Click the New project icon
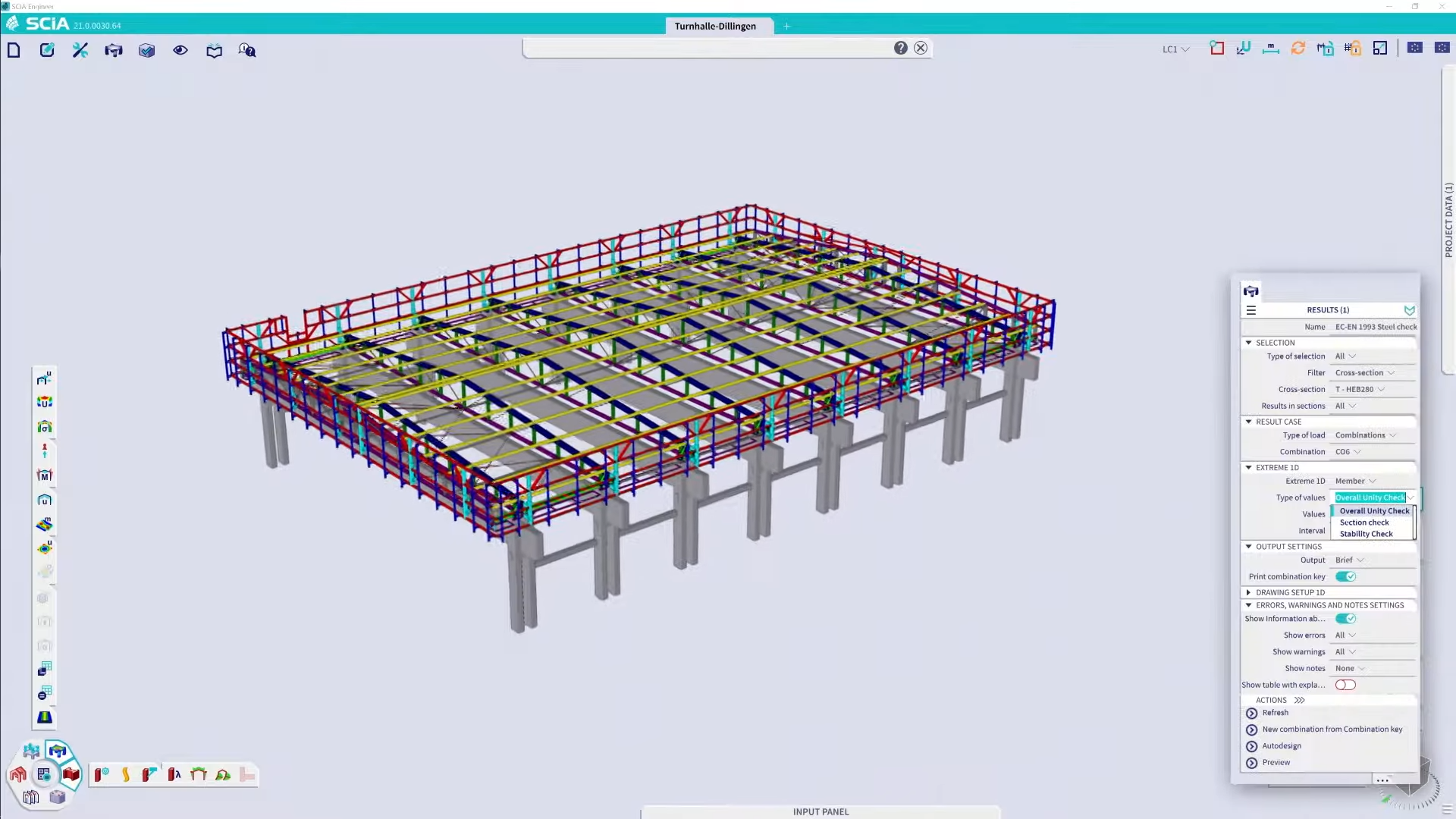 pyautogui.click(x=14, y=50)
